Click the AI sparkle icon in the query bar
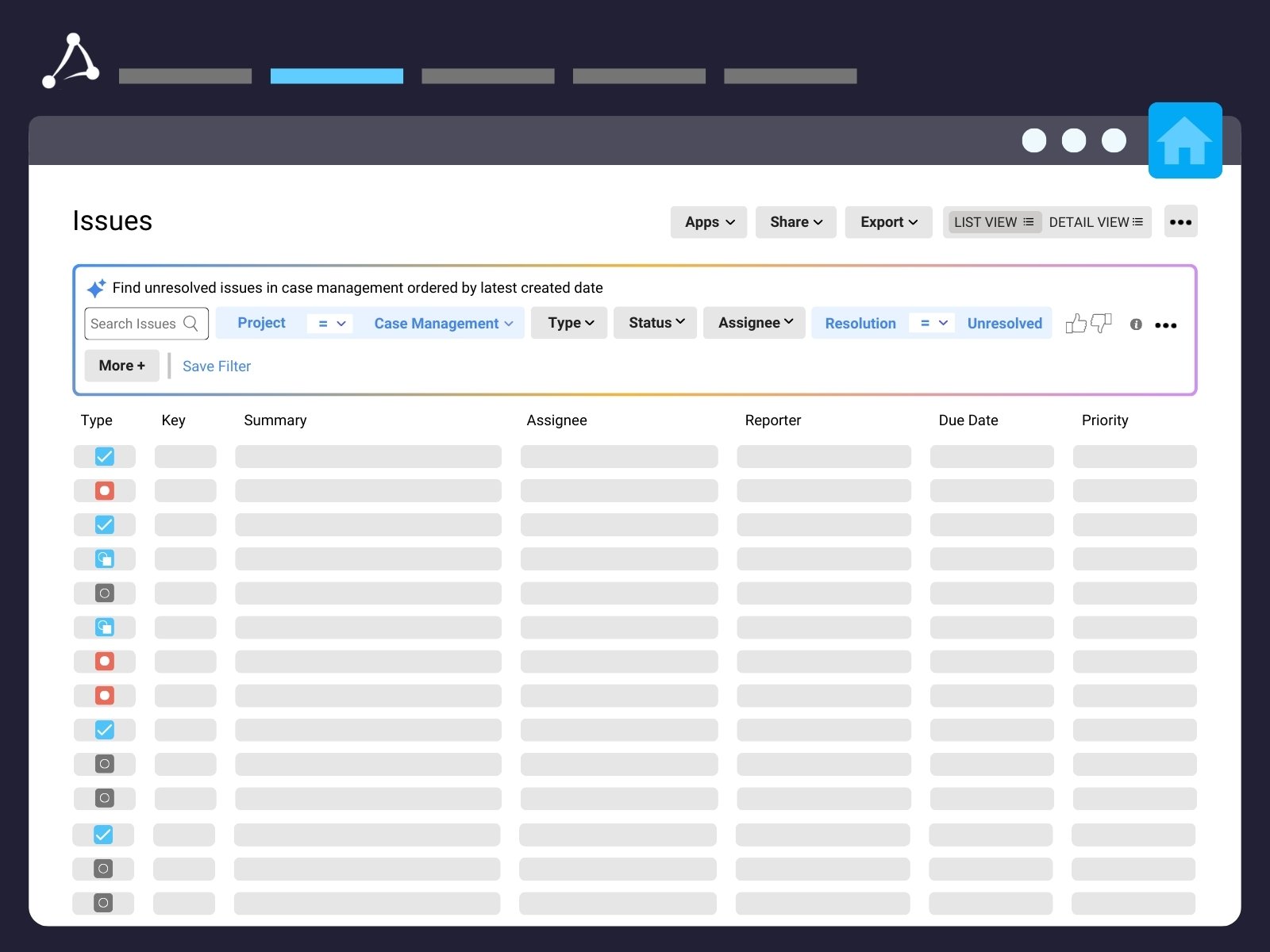 coord(96,288)
